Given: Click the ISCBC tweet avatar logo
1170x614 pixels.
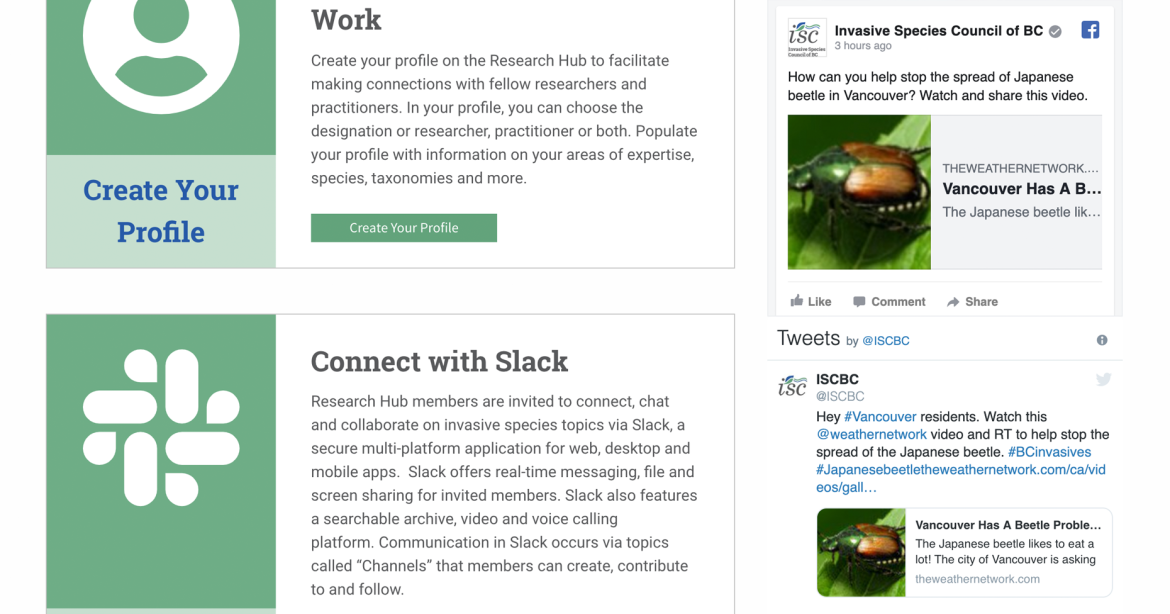Looking at the screenshot, I should point(792,386).
